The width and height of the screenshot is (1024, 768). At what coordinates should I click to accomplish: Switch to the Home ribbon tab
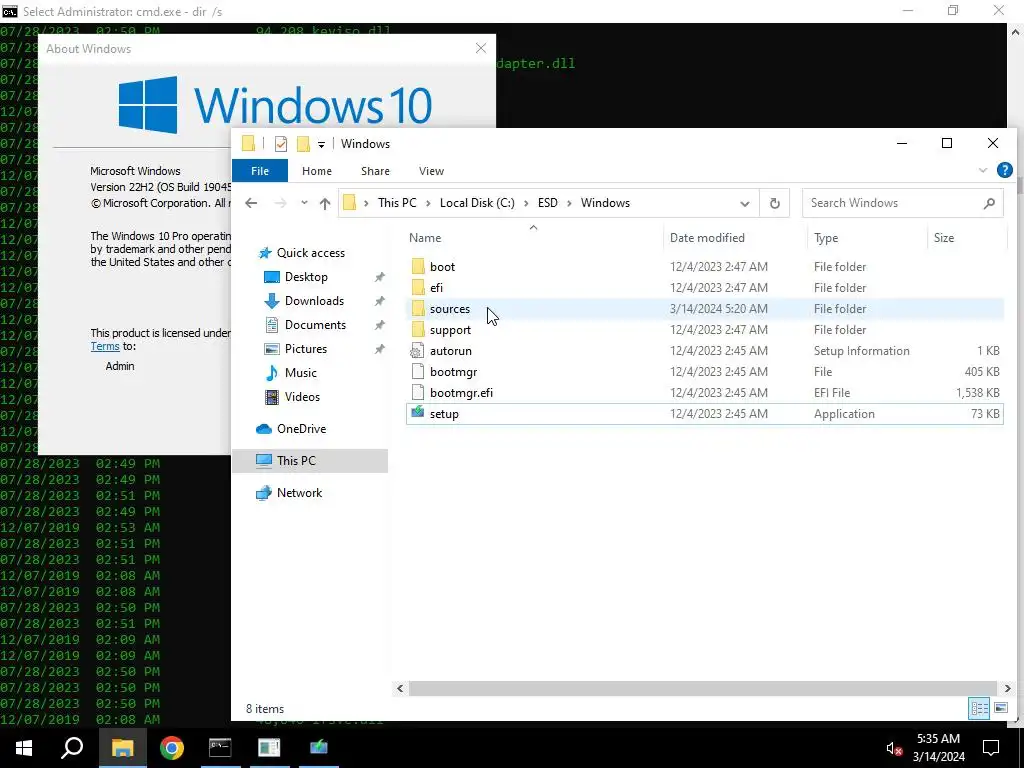(317, 171)
